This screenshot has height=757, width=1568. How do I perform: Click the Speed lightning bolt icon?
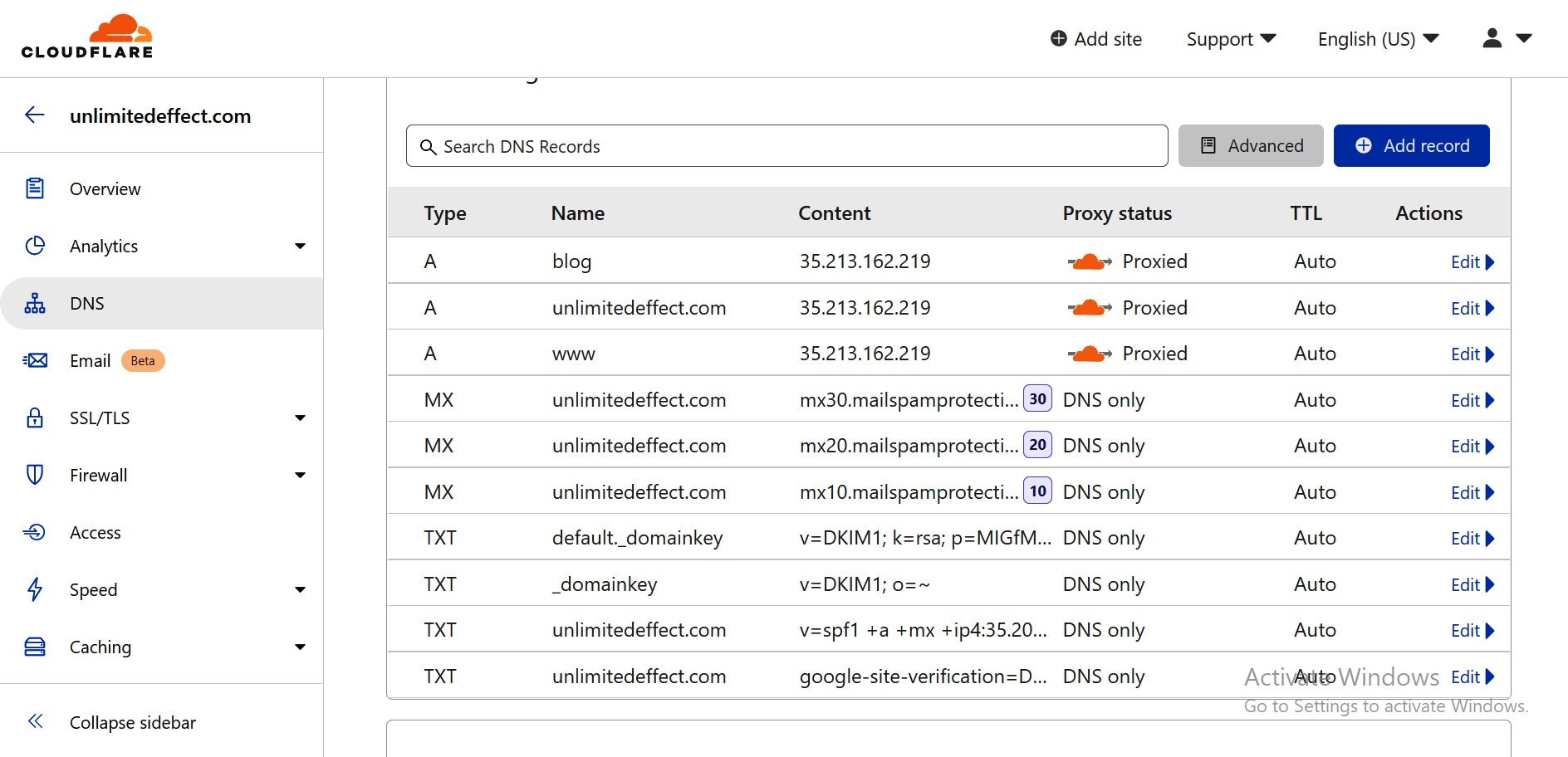pos(35,589)
